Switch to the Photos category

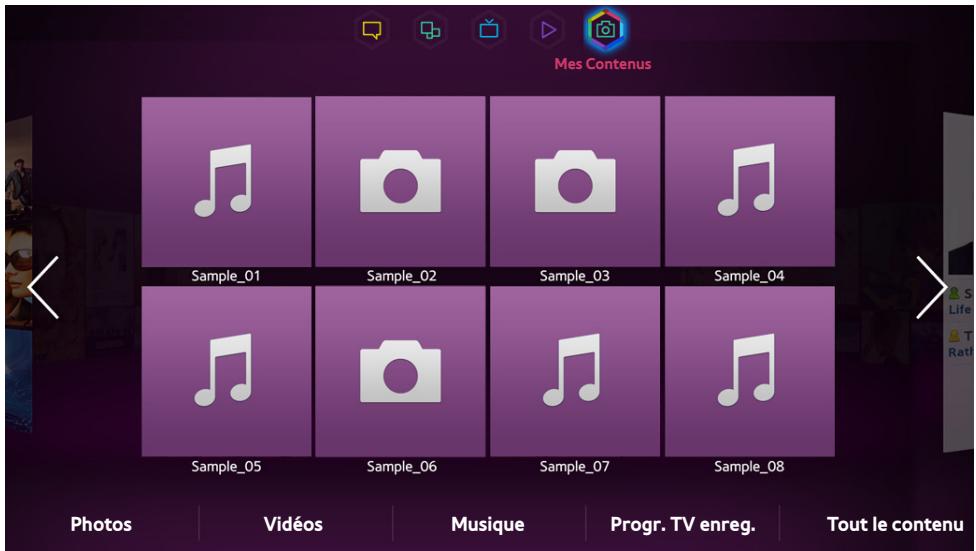[101, 524]
